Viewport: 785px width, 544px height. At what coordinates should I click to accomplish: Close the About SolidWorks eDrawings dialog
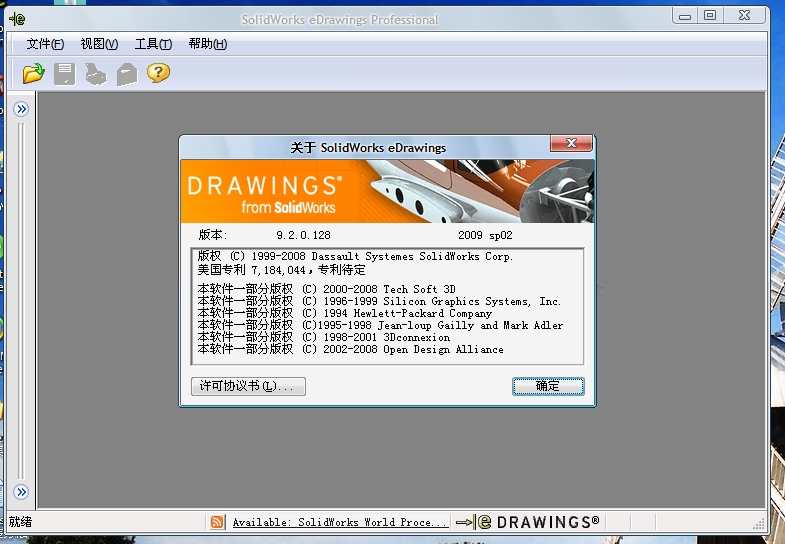coord(571,143)
